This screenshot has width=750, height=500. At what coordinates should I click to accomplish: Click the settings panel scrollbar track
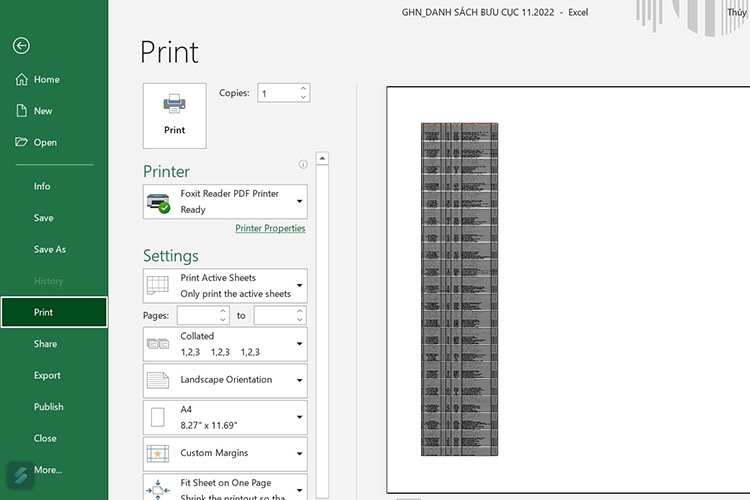322,331
